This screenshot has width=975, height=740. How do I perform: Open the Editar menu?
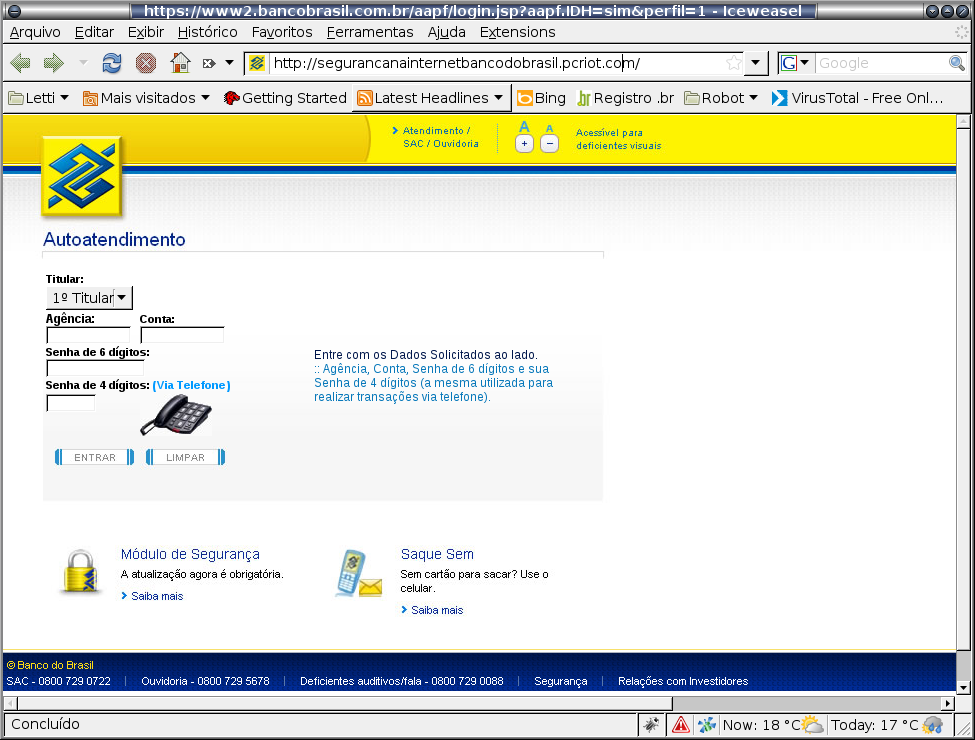[x=94, y=32]
